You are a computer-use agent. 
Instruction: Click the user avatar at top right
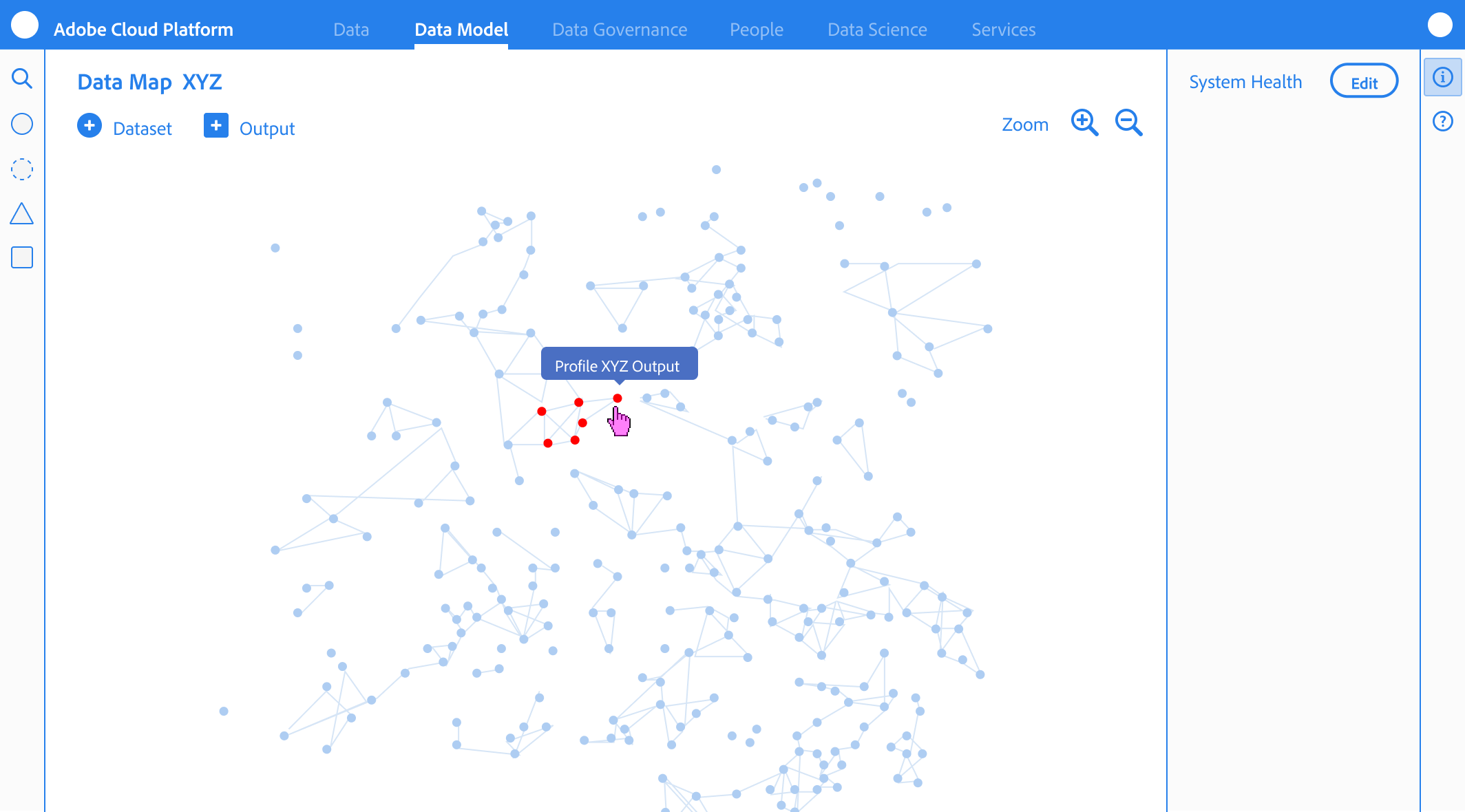(1440, 25)
